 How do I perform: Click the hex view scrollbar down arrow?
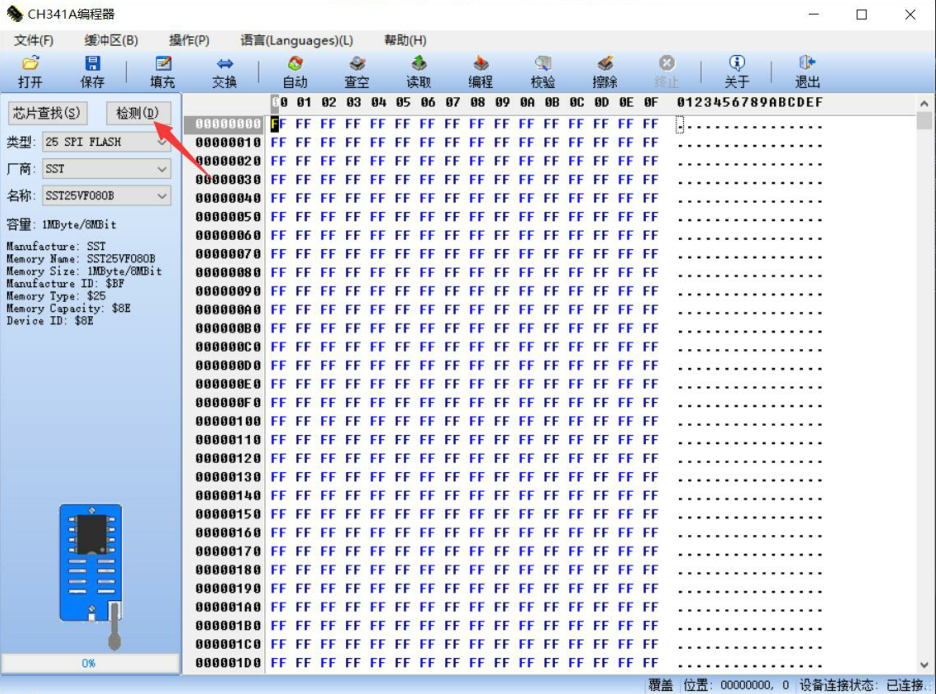coord(924,665)
